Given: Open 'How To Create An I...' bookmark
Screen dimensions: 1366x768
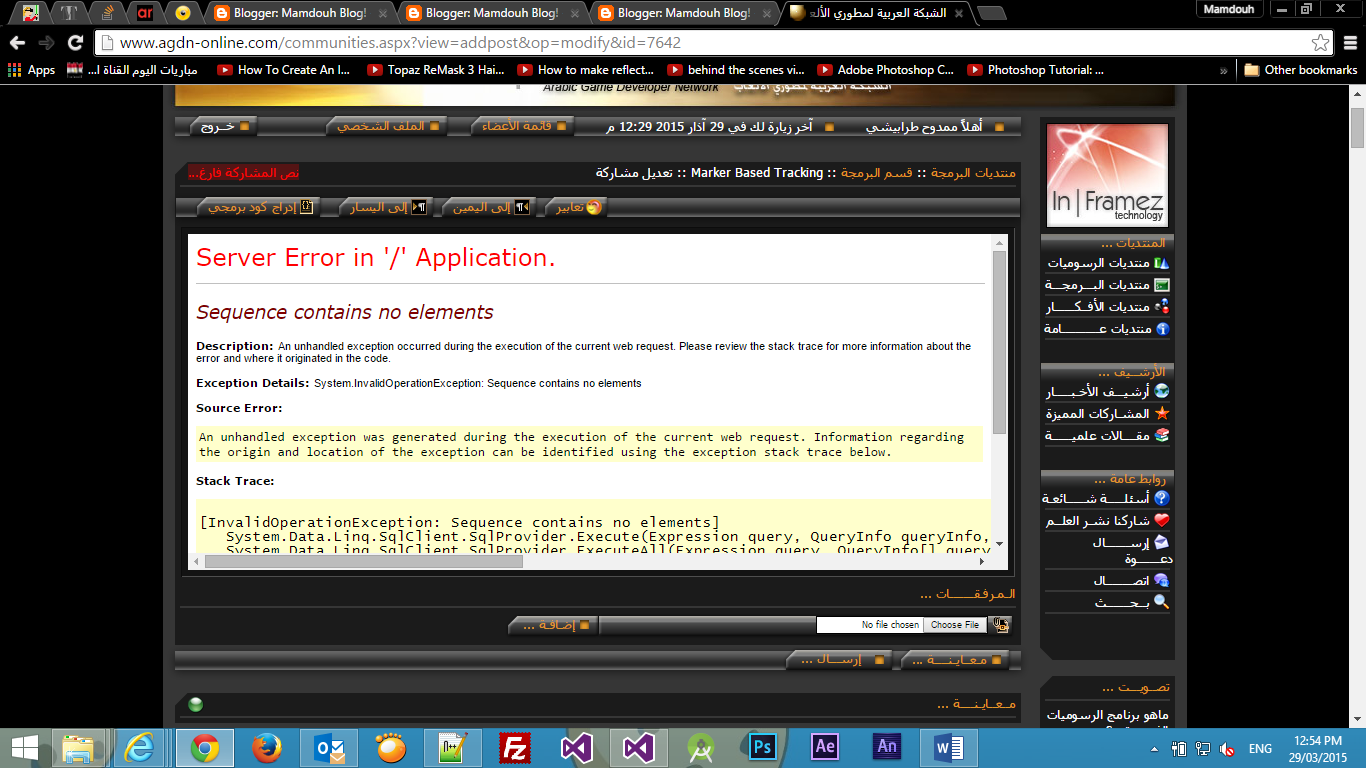Looking at the screenshot, I should [x=284, y=70].
